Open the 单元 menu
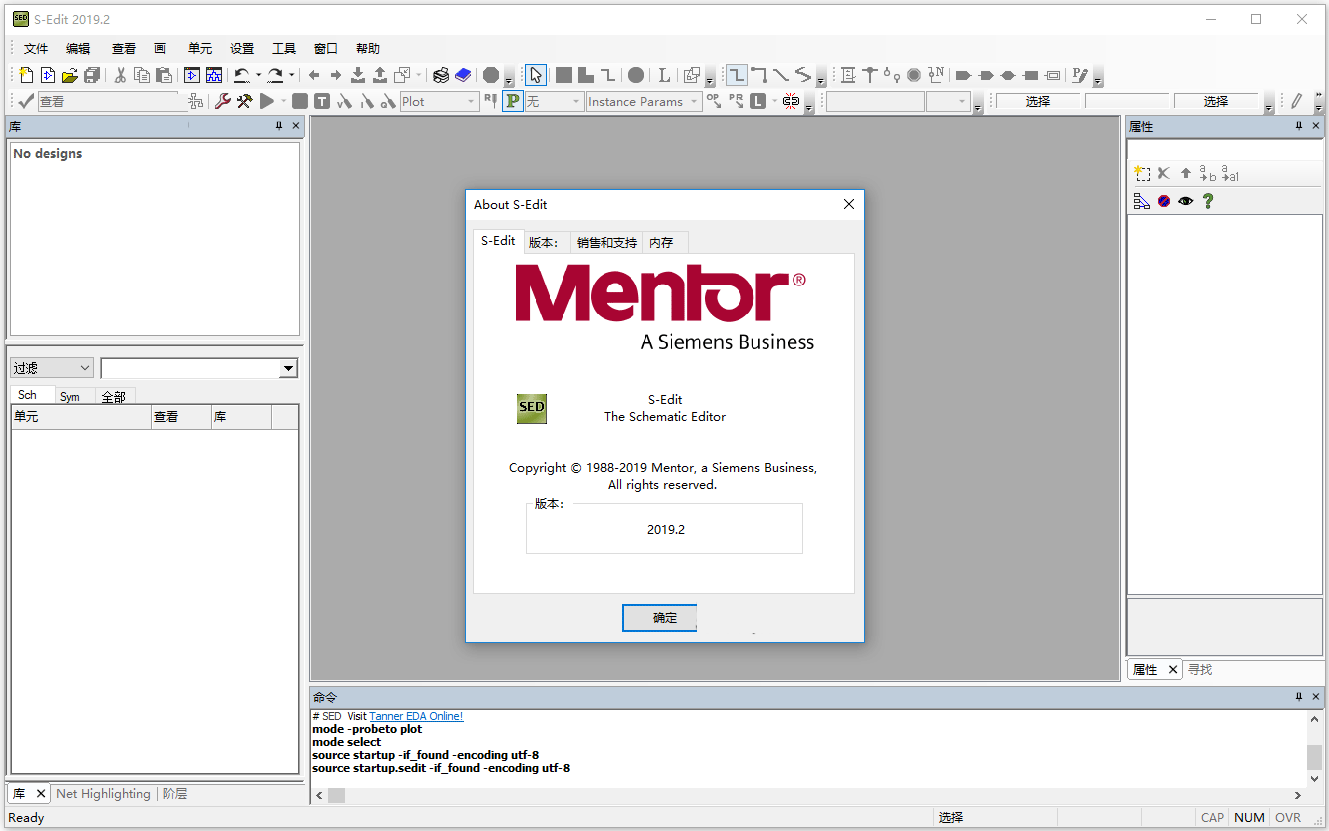This screenshot has height=831, width=1329. 200,48
